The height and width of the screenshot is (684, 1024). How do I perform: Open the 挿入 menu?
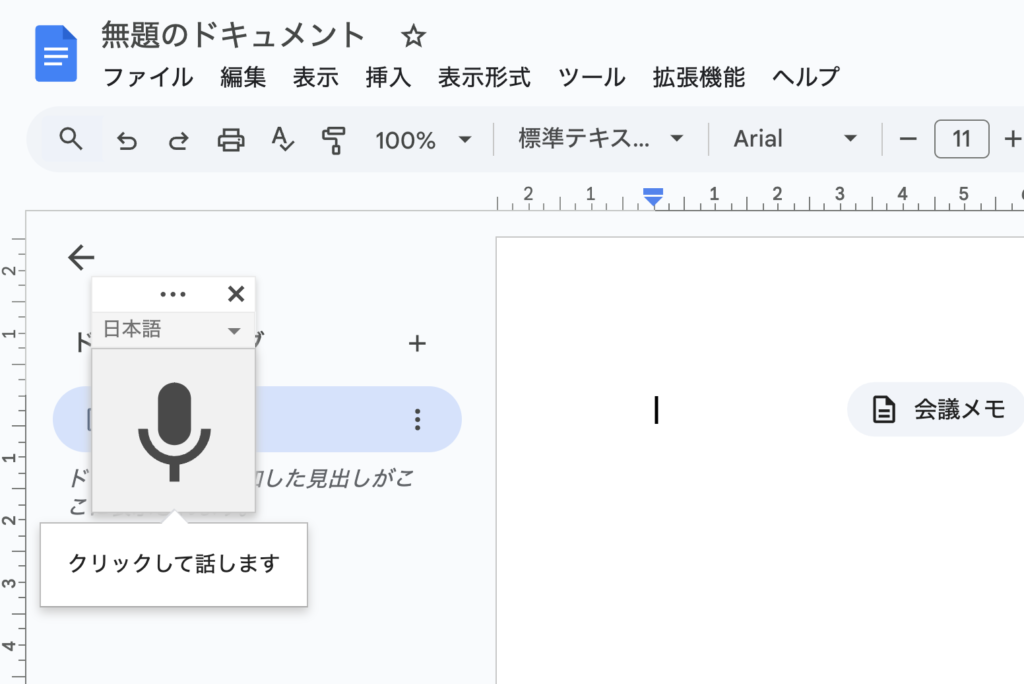(x=388, y=77)
